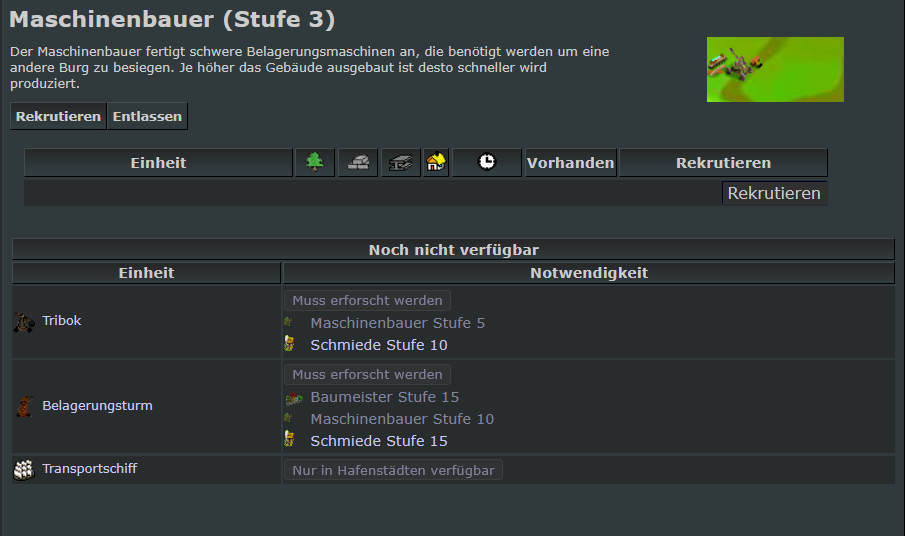Click the Belagerungsturm unit icon
The width and height of the screenshot is (905, 536).
(24, 407)
